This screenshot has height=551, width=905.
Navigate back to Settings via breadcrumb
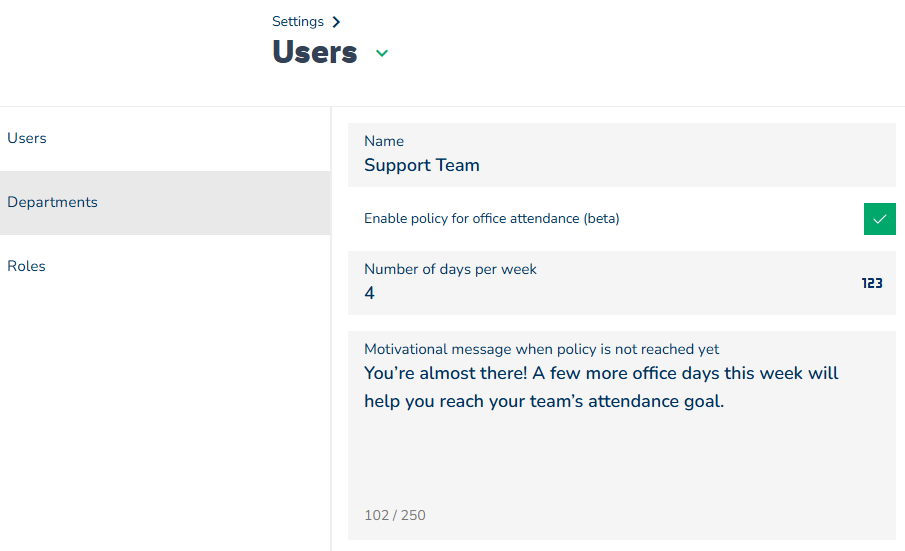coord(297,22)
